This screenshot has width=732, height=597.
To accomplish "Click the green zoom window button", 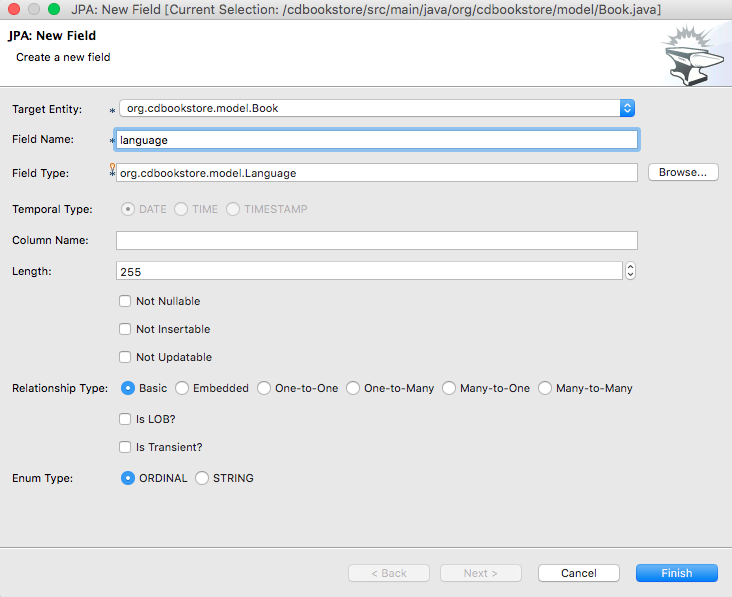I will point(54,9).
